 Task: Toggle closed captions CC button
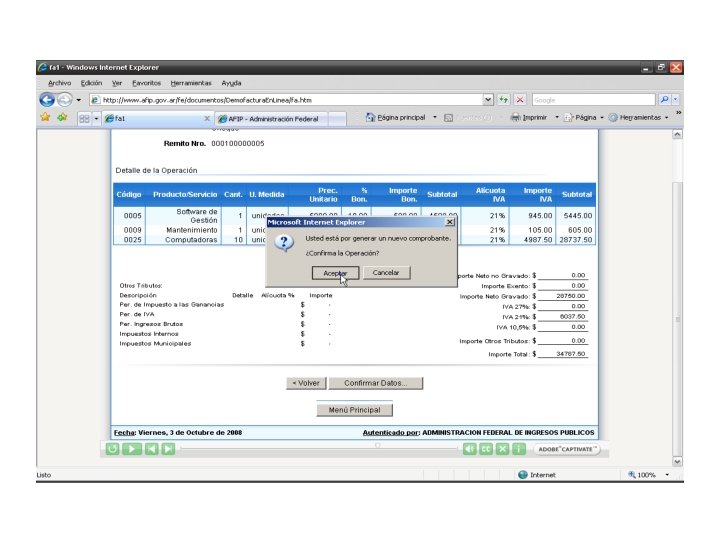(486, 449)
